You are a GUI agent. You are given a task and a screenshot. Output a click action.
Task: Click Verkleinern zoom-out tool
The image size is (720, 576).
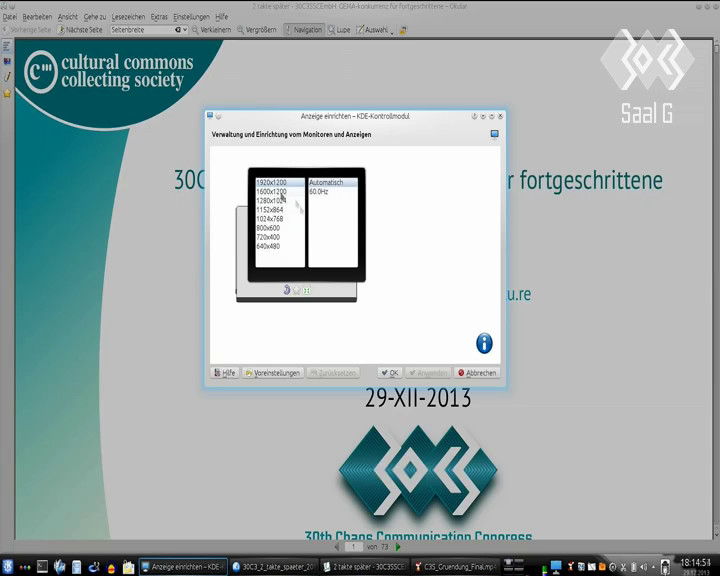tap(212, 30)
